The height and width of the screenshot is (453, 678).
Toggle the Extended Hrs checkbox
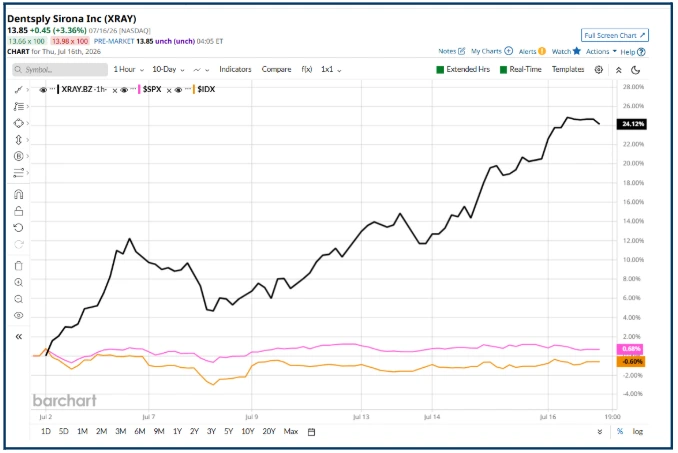tap(440, 70)
